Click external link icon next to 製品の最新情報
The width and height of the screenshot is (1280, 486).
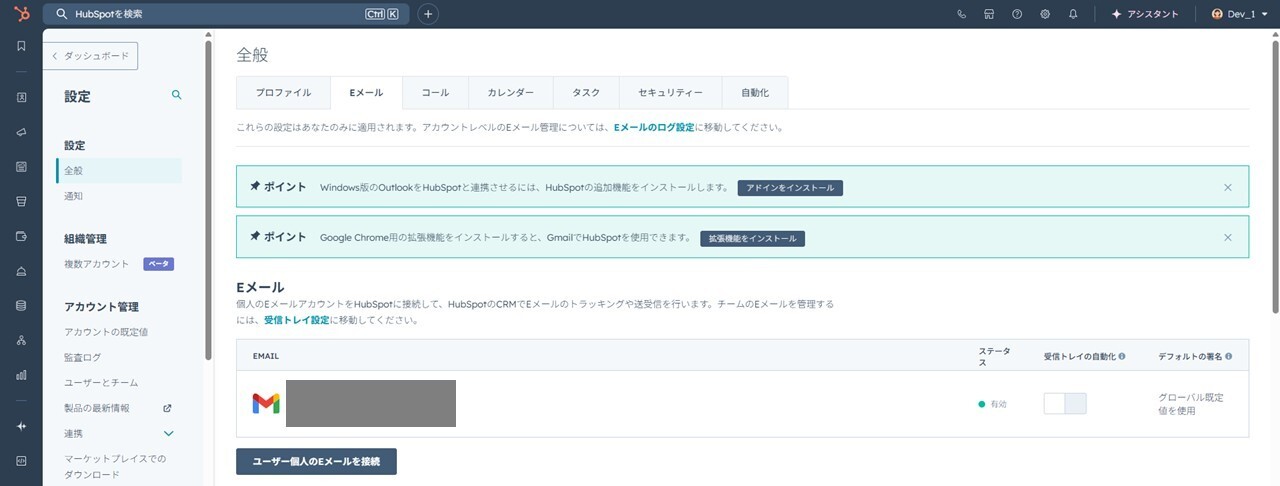point(167,408)
